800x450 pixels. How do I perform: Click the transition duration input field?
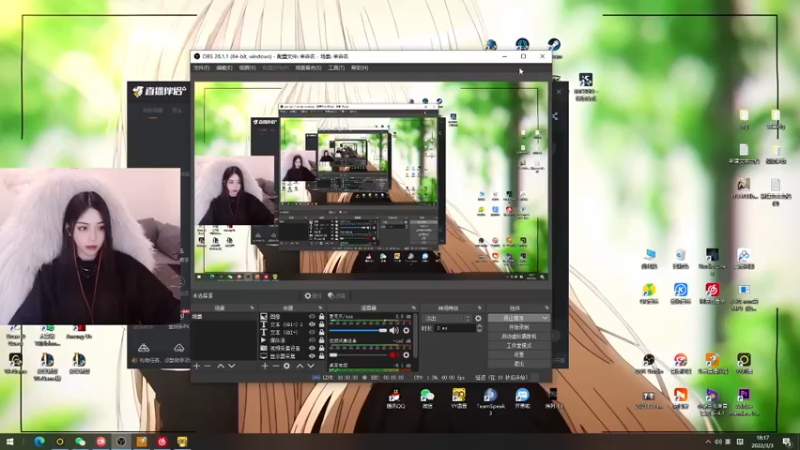(454, 329)
